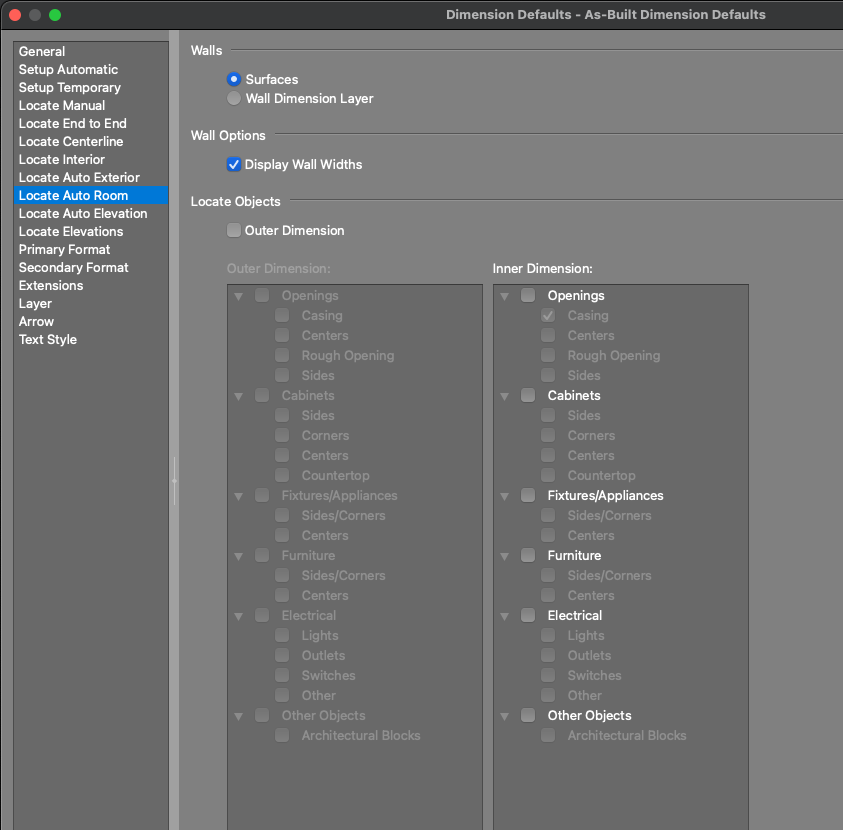Select the Wall Dimension Layer radio option
This screenshot has height=830, width=843.
tap(234, 99)
